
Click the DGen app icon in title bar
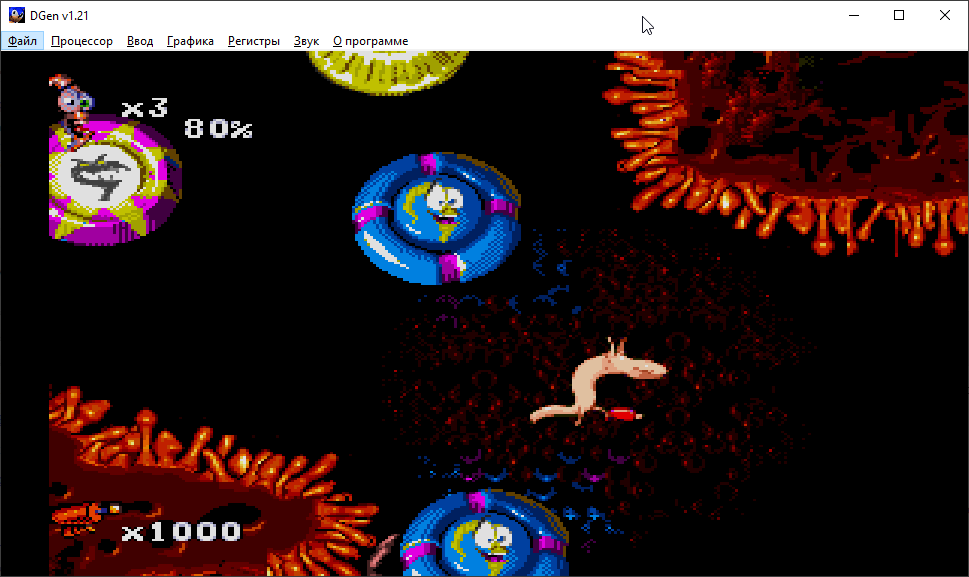(17, 15)
